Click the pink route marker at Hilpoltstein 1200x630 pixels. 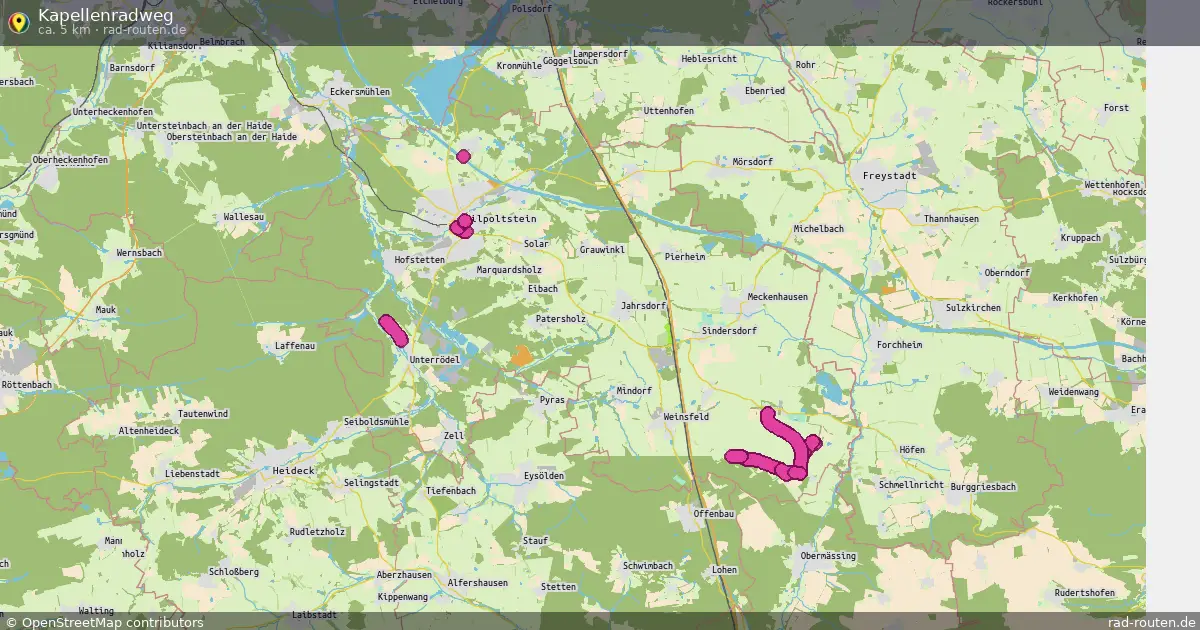pos(462,226)
